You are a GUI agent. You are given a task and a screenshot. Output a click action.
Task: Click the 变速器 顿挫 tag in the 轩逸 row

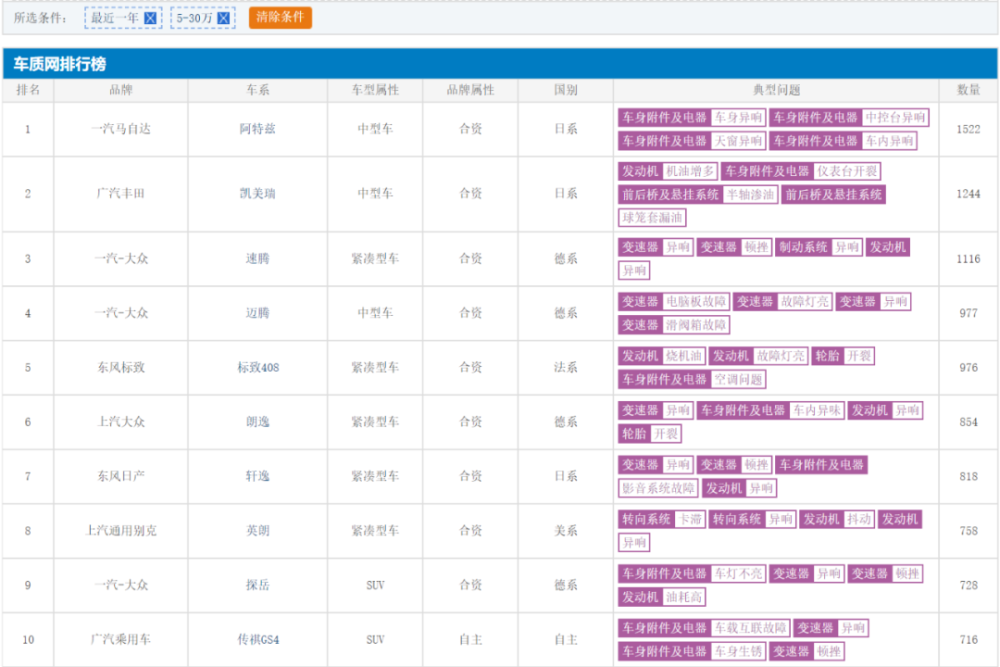(735, 465)
